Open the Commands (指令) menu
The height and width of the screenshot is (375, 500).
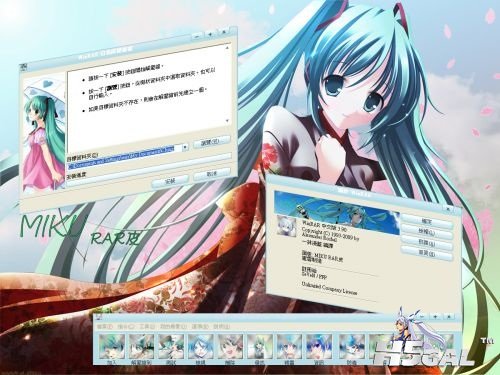tap(126, 327)
